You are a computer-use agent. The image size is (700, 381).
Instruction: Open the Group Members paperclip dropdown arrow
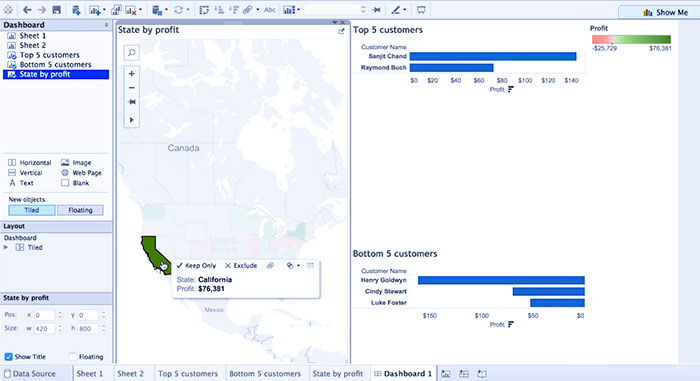[x=258, y=9]
